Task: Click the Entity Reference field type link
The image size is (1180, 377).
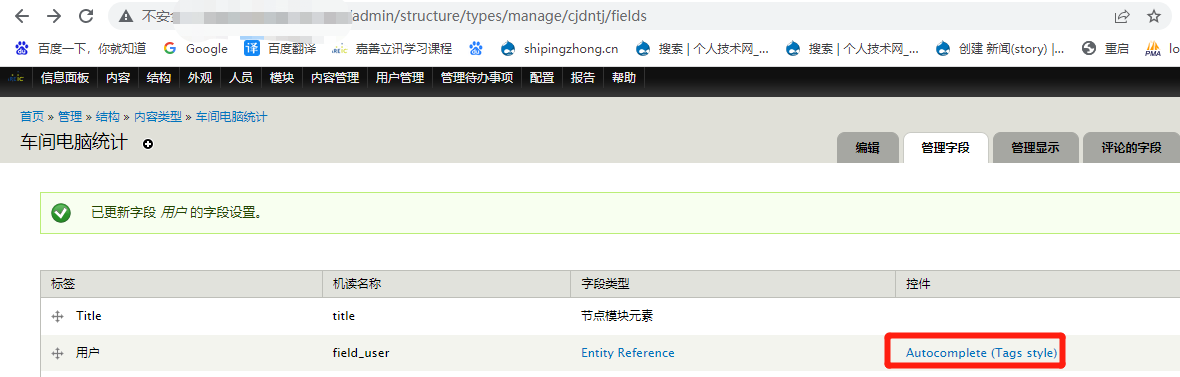Action: coord(628,353)
